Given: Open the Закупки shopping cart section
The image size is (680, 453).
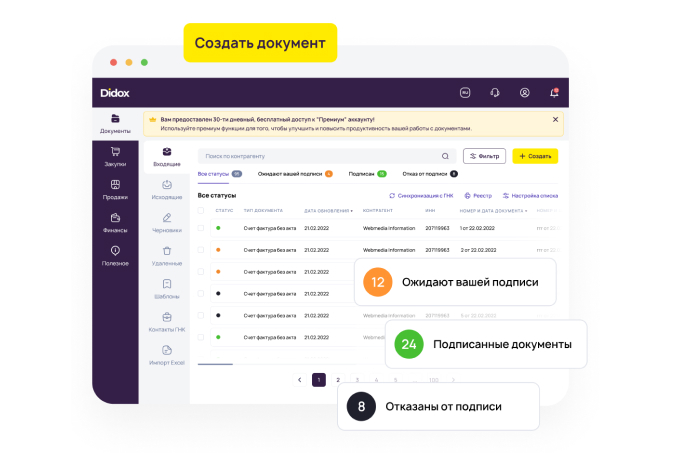Looking at the screenshot, I should click(115, 156).
